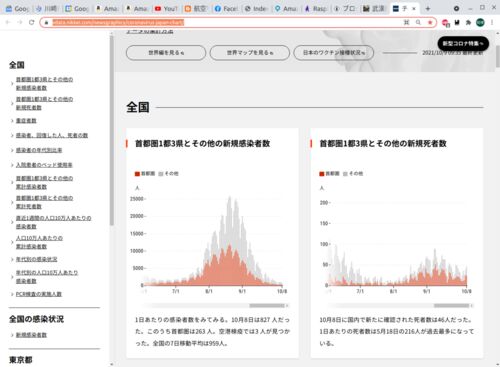
Task: Open sidebar link 直近1週間の人口10万人あたりの感染者数
Action: point(53,222)
